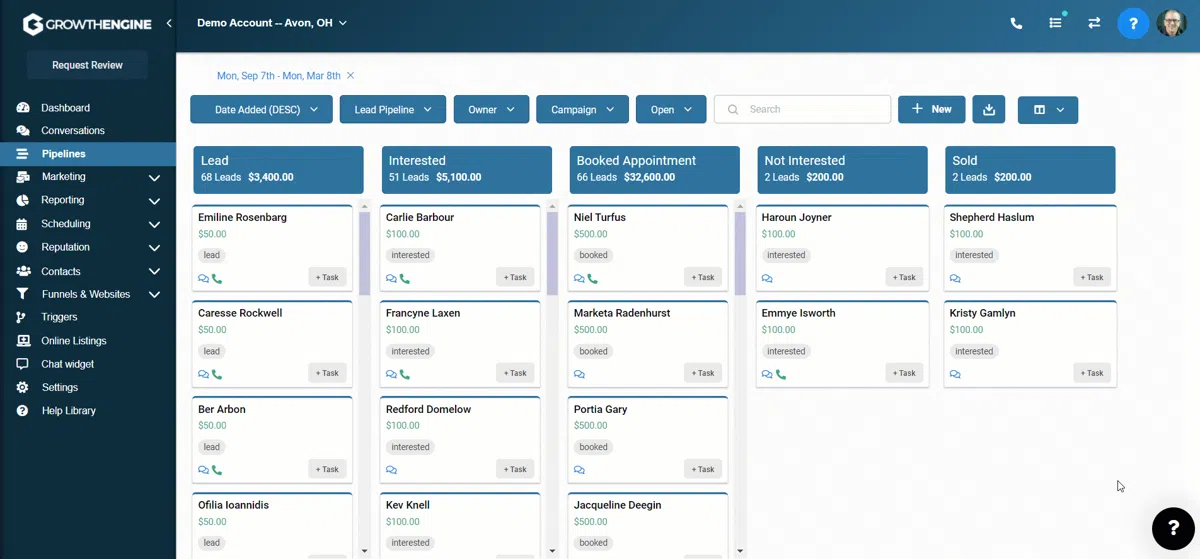The height and width of the screenshot is (559, 1200).
Task: Expand the Owner filter dropdown
Action: coord(491,110)
